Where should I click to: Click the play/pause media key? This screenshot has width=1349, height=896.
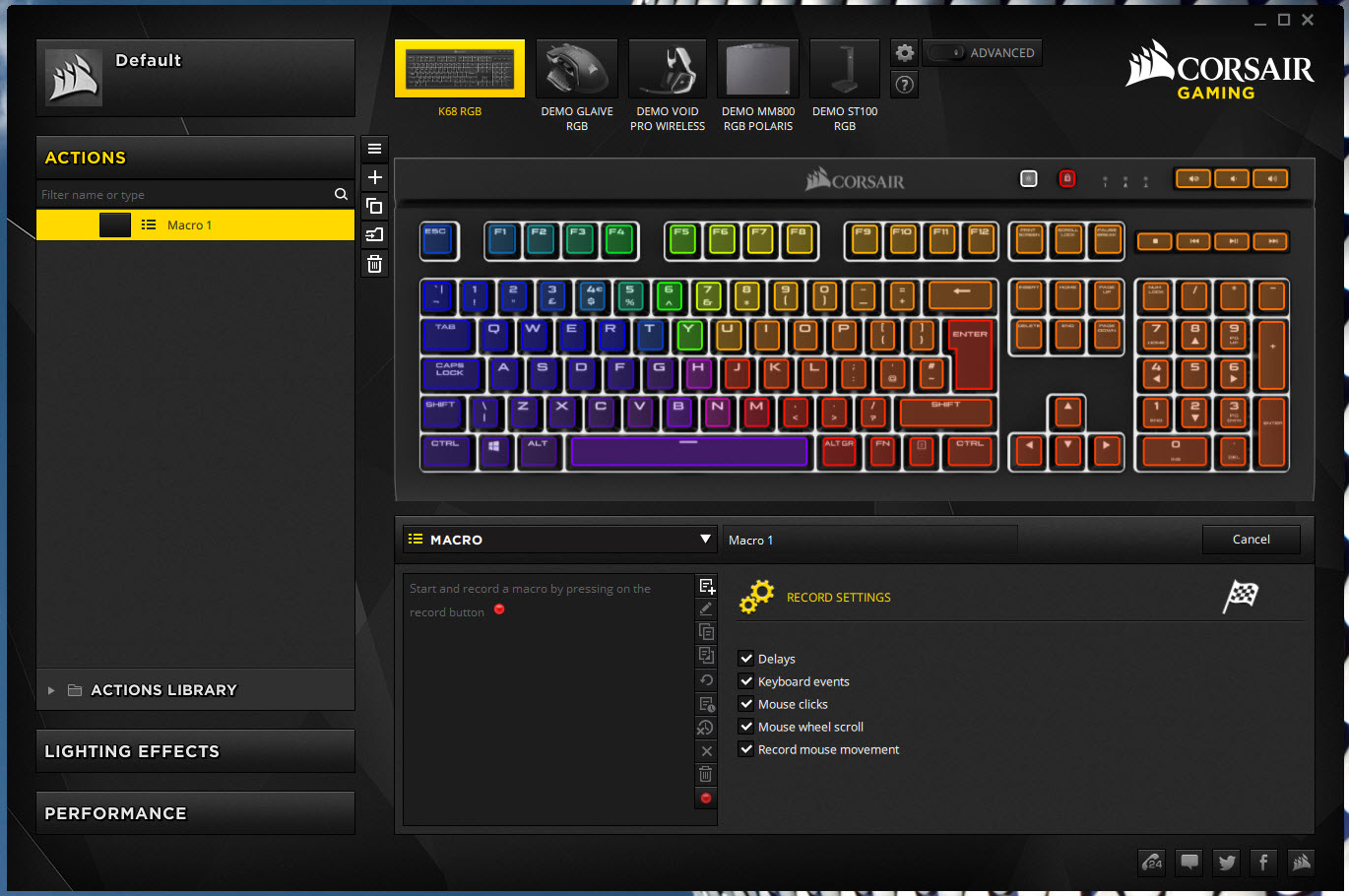click(x=1233, y=241)
